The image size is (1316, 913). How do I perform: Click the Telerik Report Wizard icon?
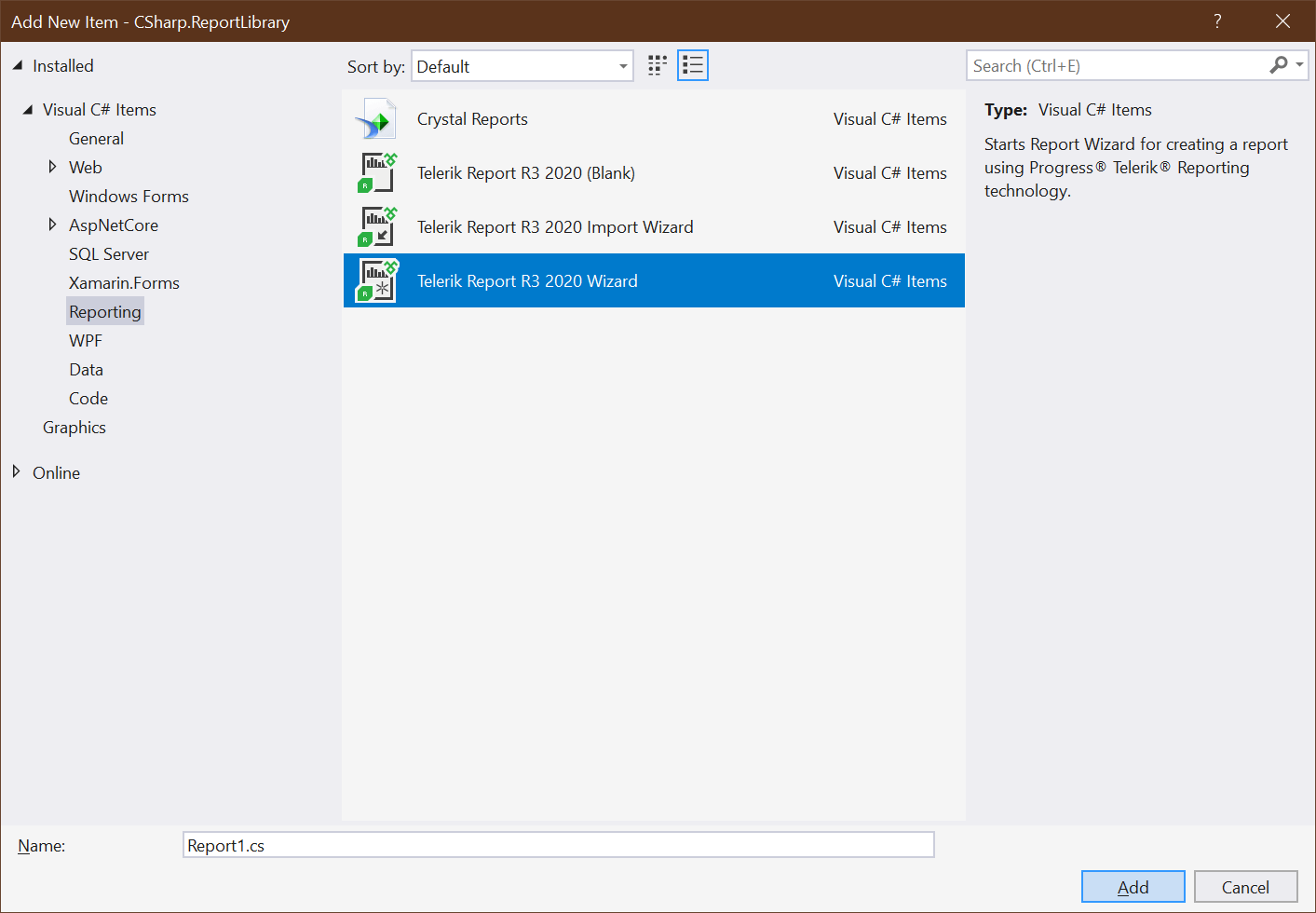click(377, 280)
